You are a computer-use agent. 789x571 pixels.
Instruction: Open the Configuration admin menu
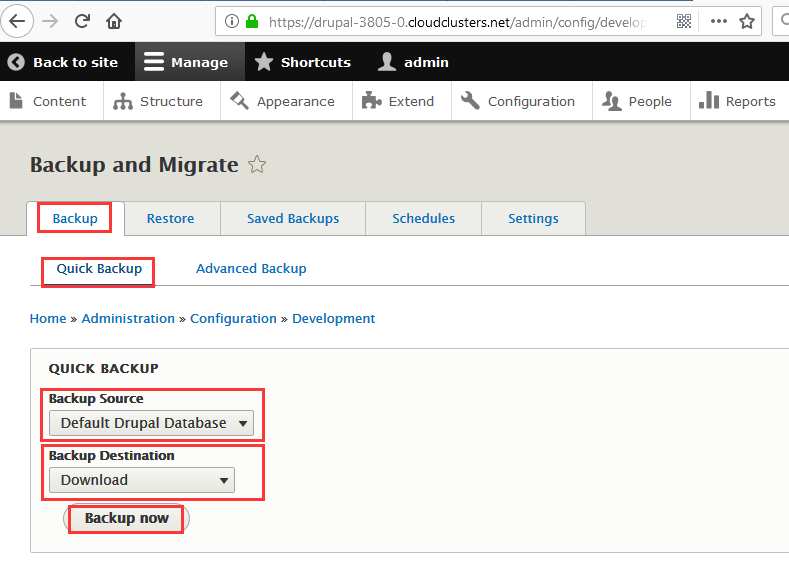pyautogui.click(x=519, y=101)
